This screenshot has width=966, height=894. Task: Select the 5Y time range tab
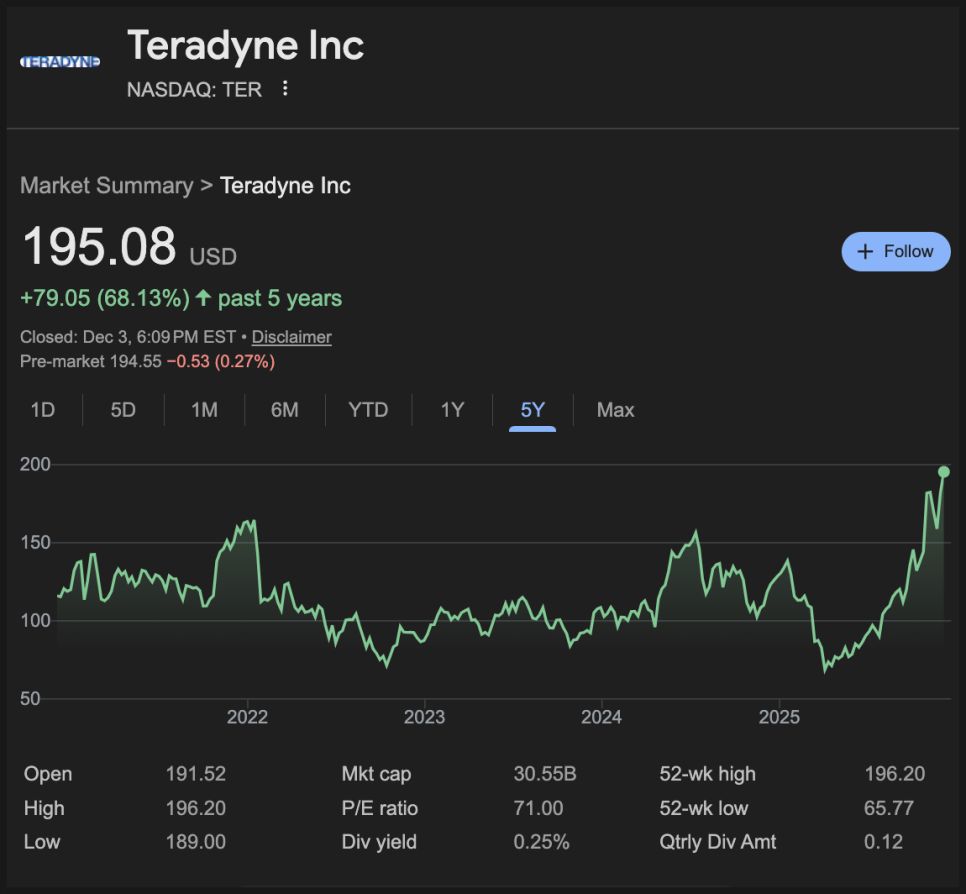(x=532, y=410)
